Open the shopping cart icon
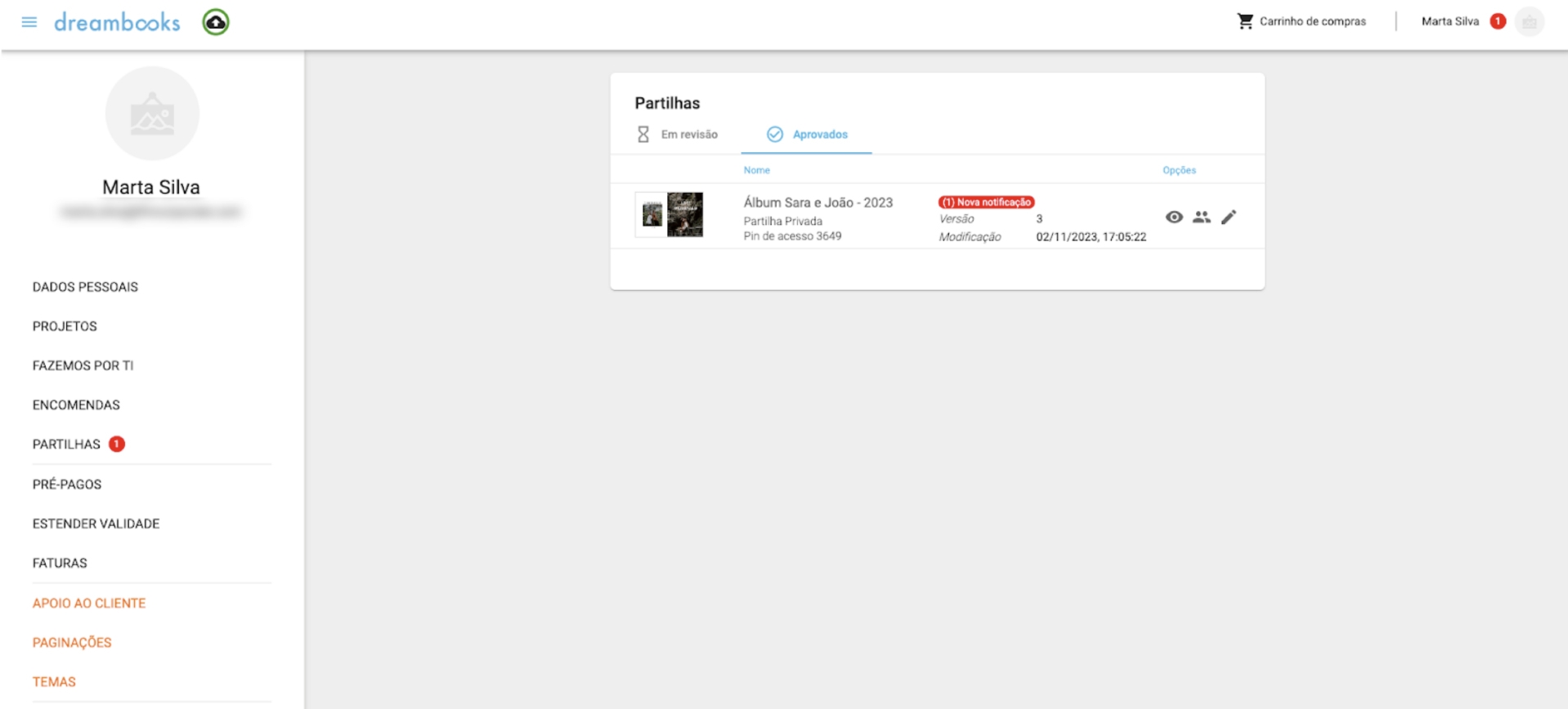The height and width of the screenshot is (709, 1568). (x=1245, y=21)
